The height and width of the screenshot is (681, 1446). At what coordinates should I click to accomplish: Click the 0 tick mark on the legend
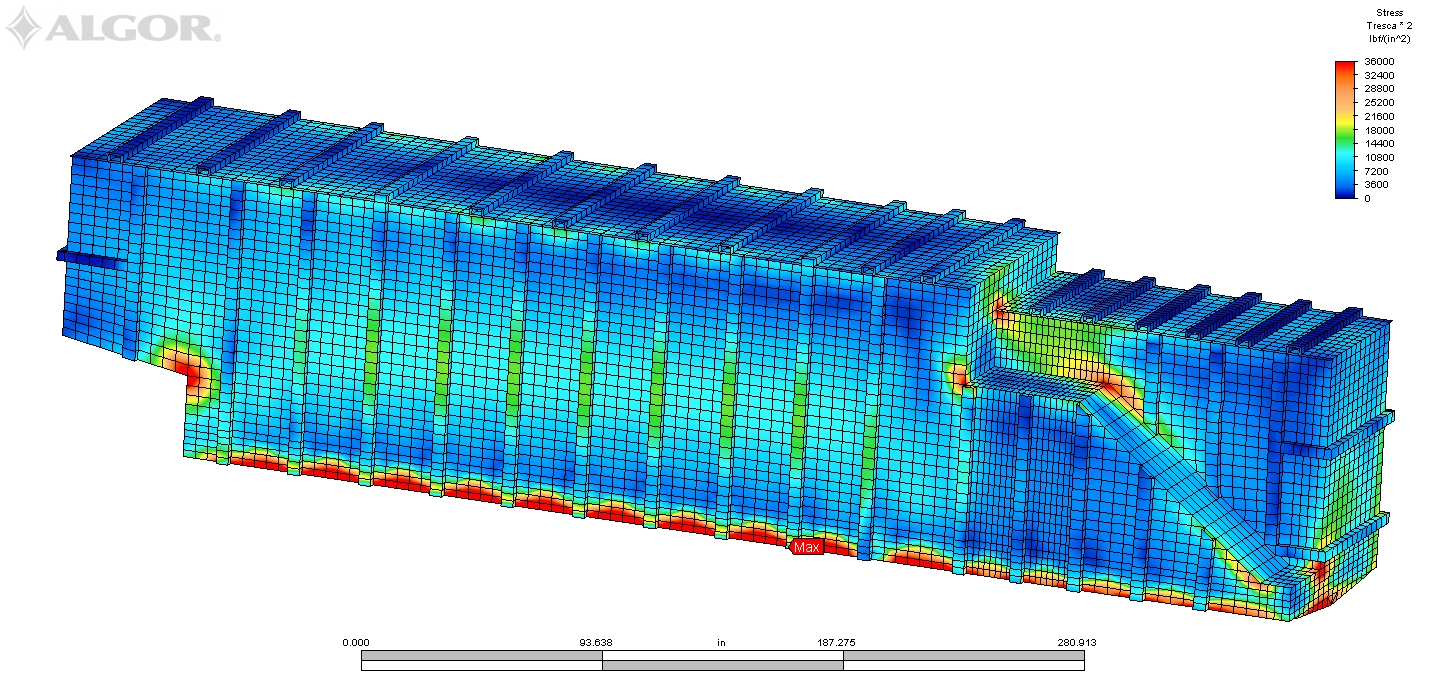(x=1357, y=198)
